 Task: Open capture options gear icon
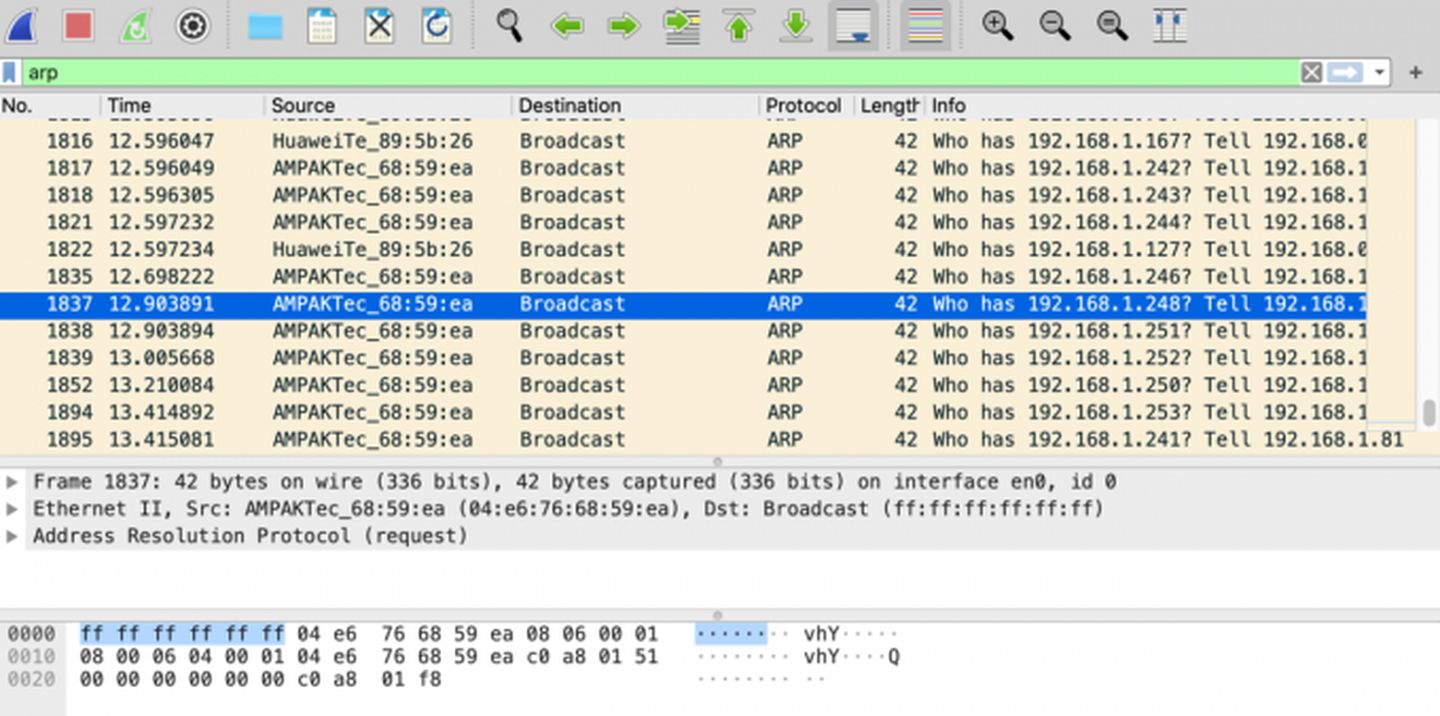(192, 25)
